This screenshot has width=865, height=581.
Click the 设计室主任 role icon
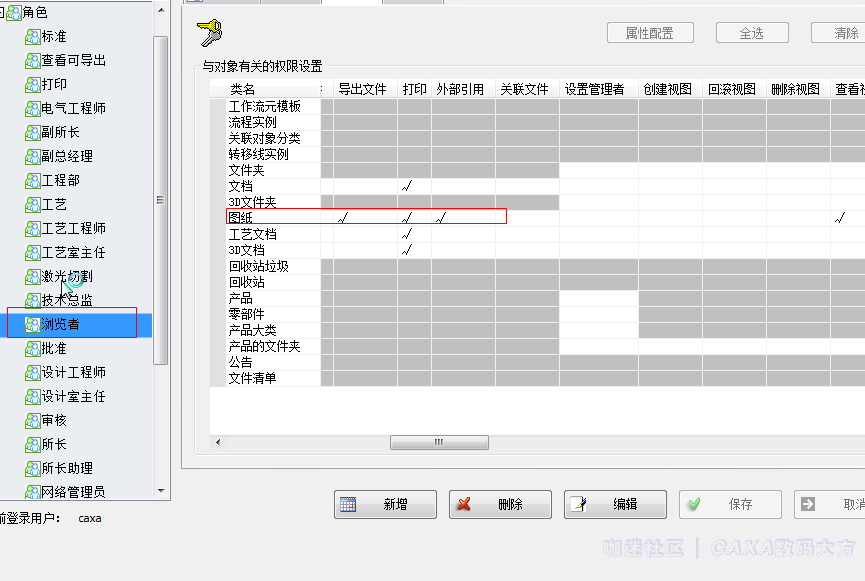click(x=33, y=397)
